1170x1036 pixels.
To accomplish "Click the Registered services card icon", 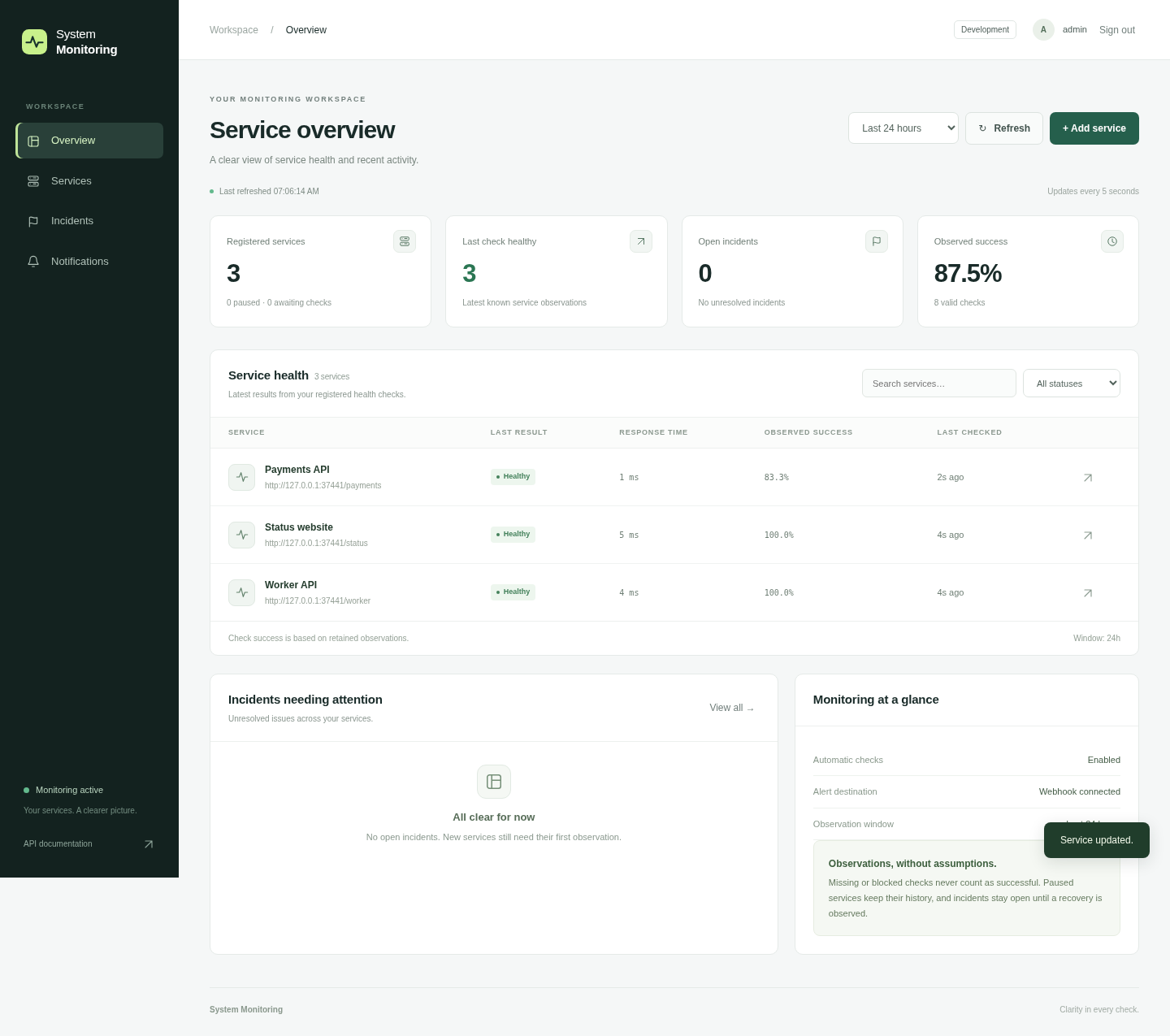I will click(x=405, y=241).
